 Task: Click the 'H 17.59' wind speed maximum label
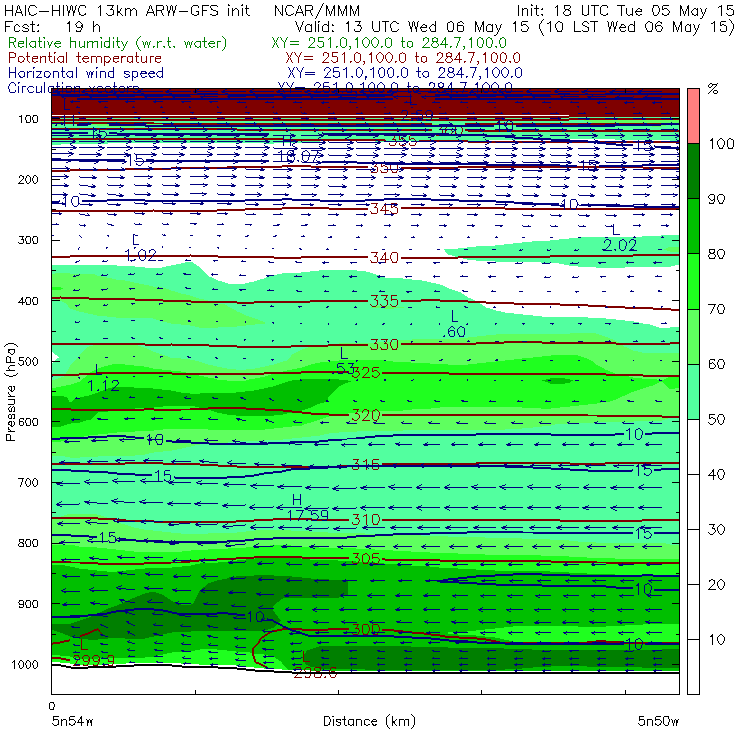click(x=307, y=508)
